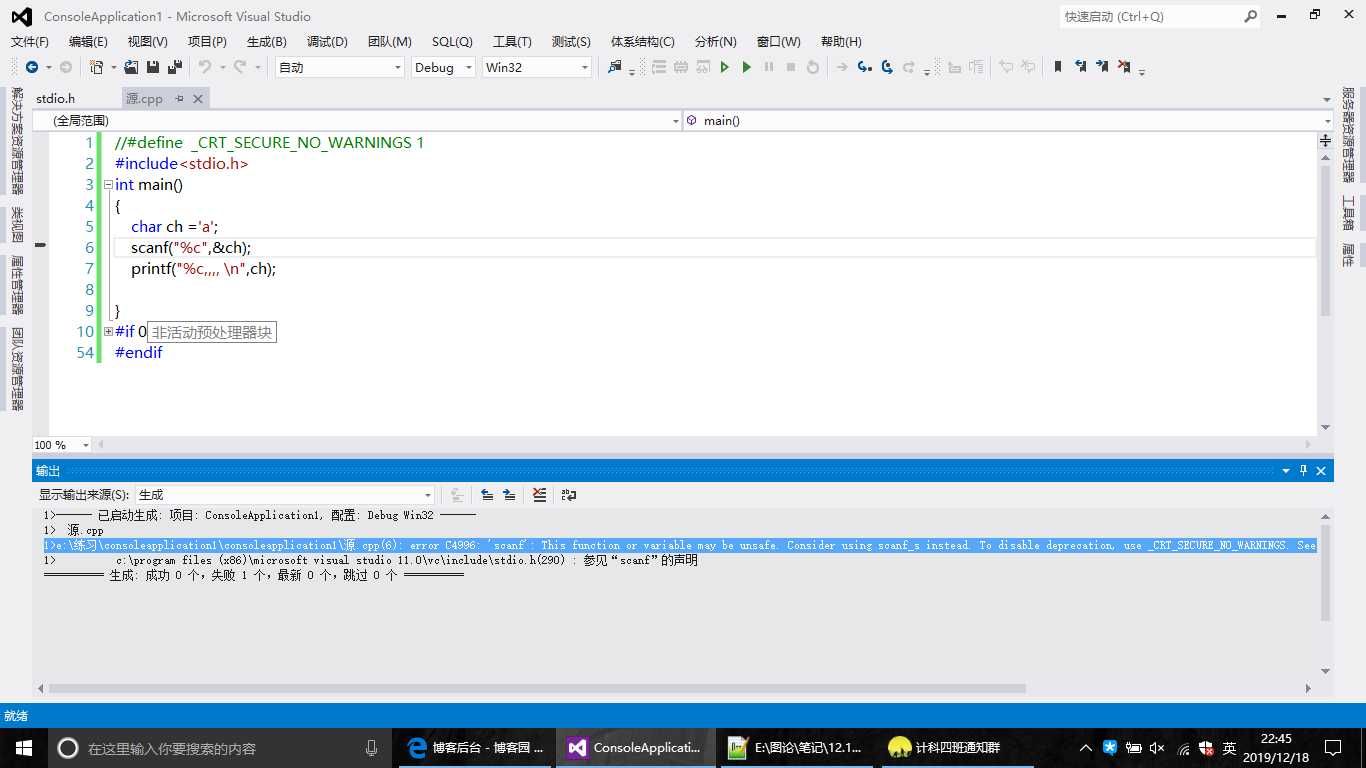Click the Find in Files icon
The width and height of the screenshot is (1366, 768).
(x=614, y=67)
